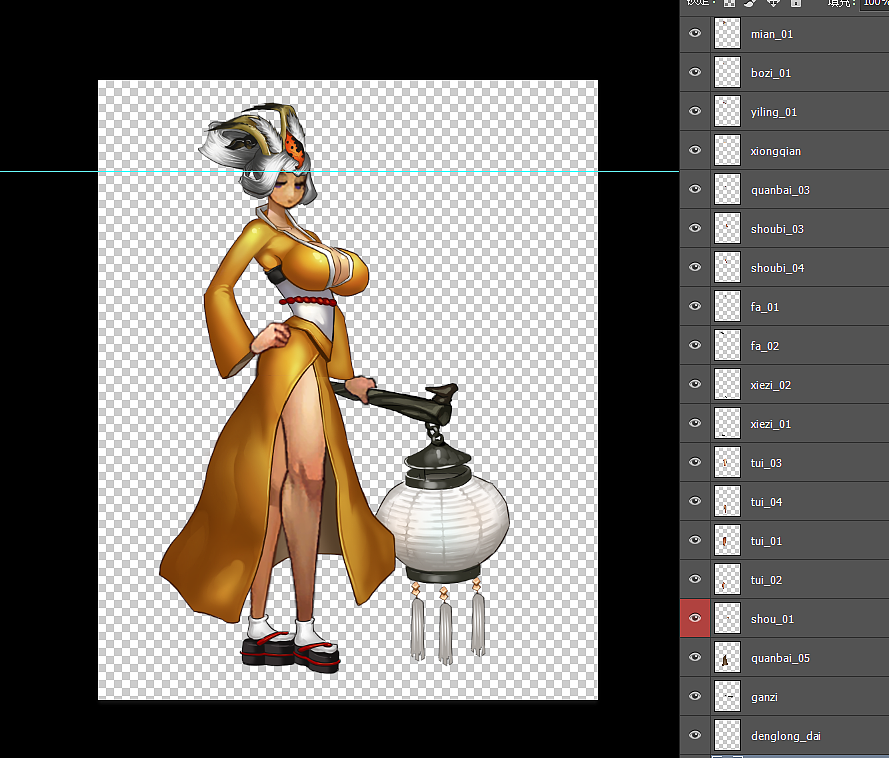Select the layer named xiezi_02
Screen dimensions: 889x758
click(x=771, y=386)
